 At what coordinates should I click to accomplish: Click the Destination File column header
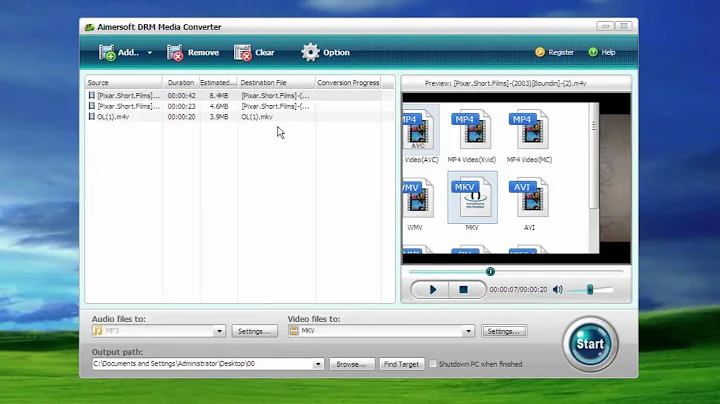[x=276, y=83]
